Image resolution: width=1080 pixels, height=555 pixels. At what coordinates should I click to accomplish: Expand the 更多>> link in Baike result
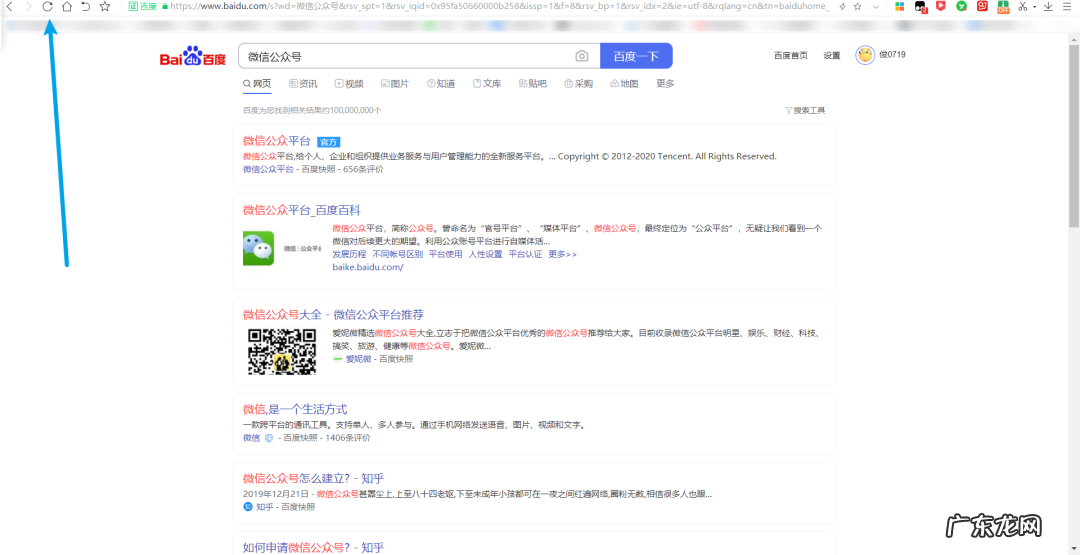point(562,254)
